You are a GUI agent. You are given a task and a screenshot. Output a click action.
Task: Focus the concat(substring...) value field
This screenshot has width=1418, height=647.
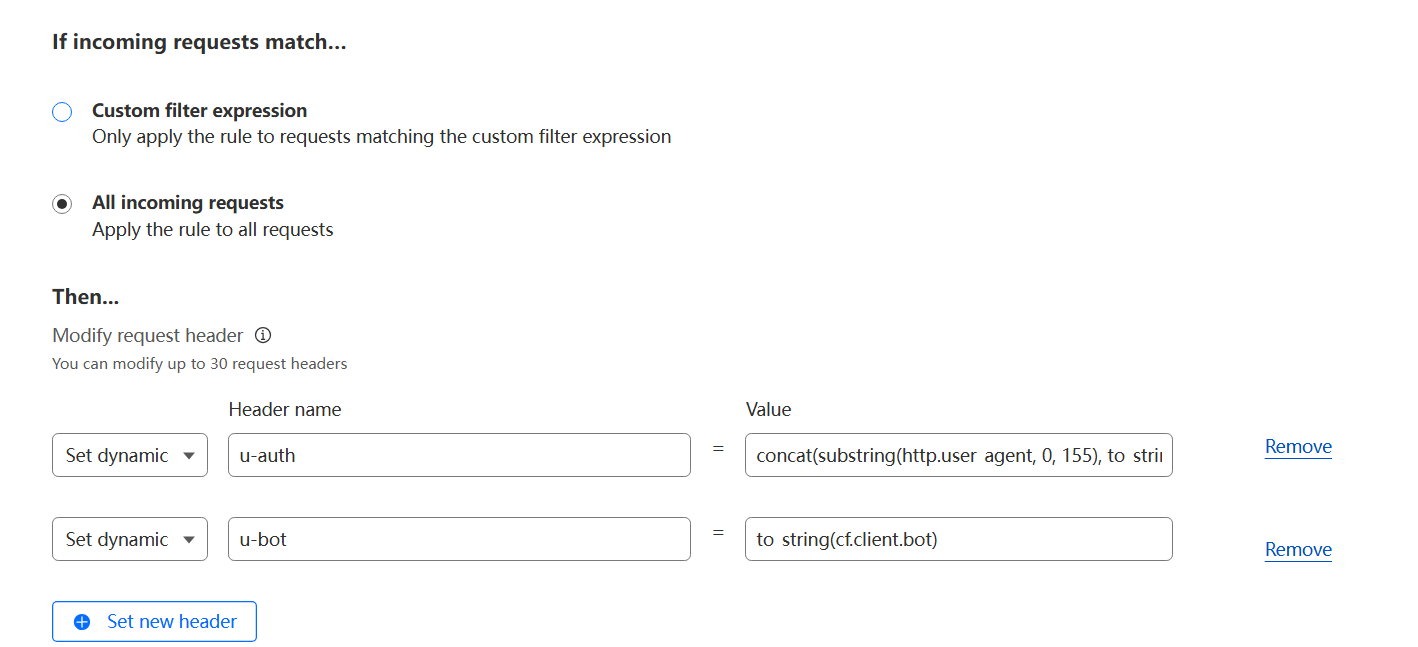(x=958, y=455)
